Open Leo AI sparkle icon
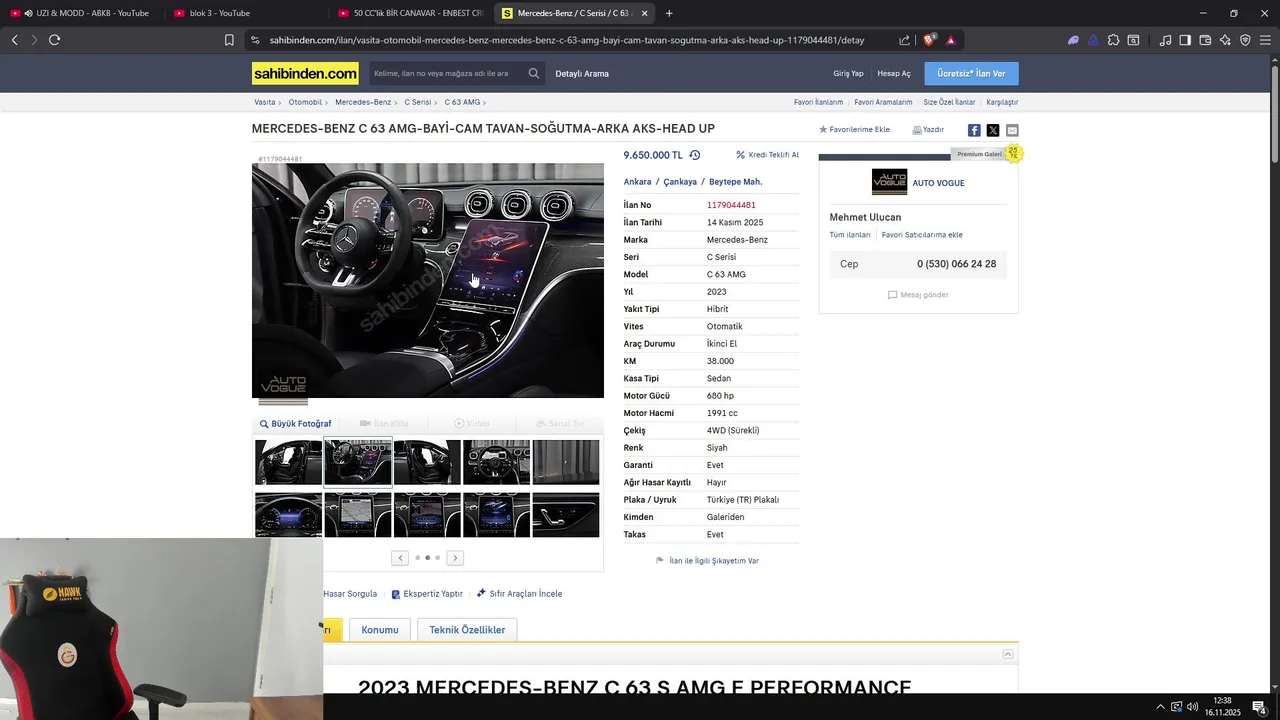Viewport: 1280px width, 720px height. (x=1225, y=40)
